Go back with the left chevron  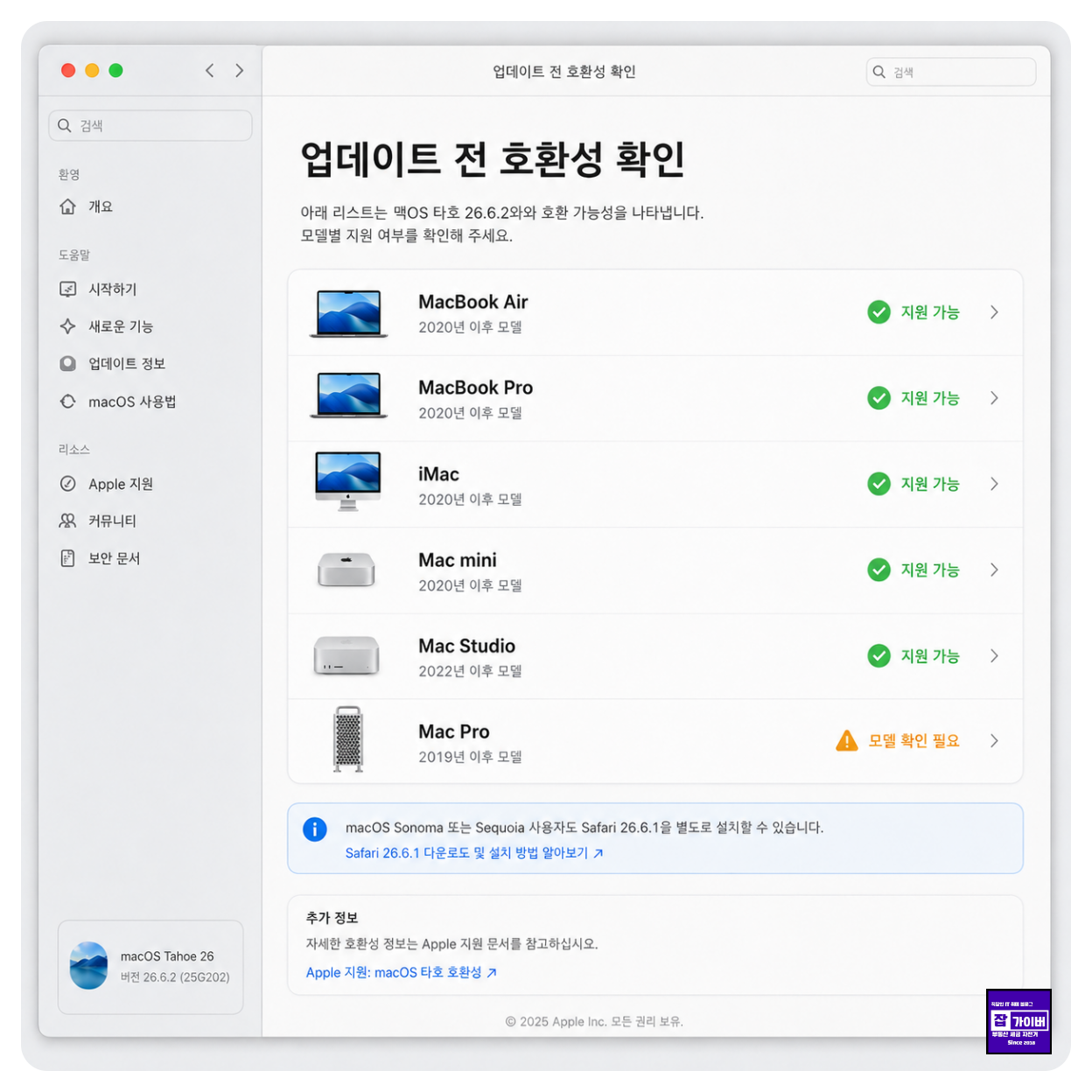pos(209,71)
